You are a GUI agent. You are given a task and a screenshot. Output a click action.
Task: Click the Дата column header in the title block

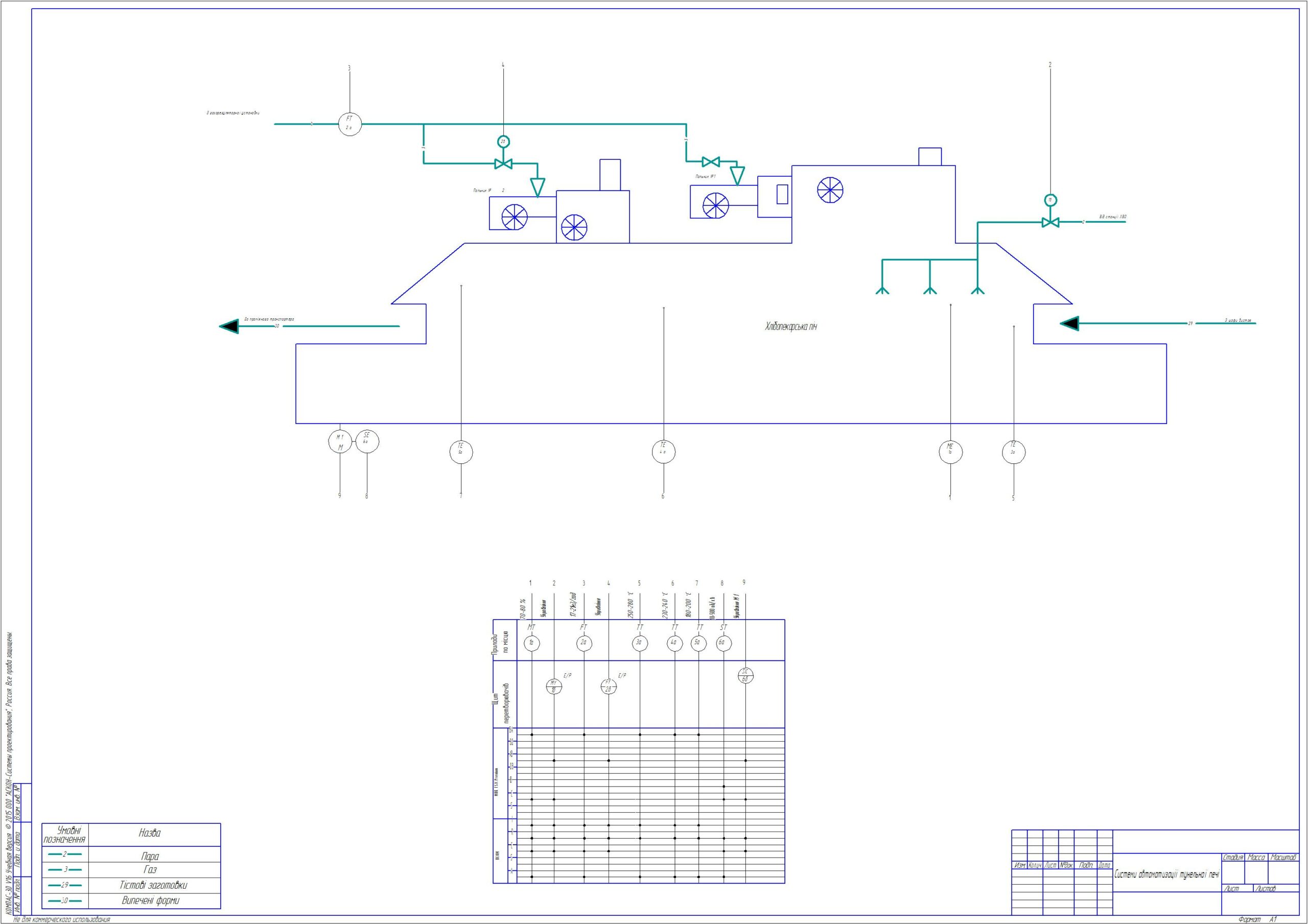pyautogui.click(x=1104, y=865)
